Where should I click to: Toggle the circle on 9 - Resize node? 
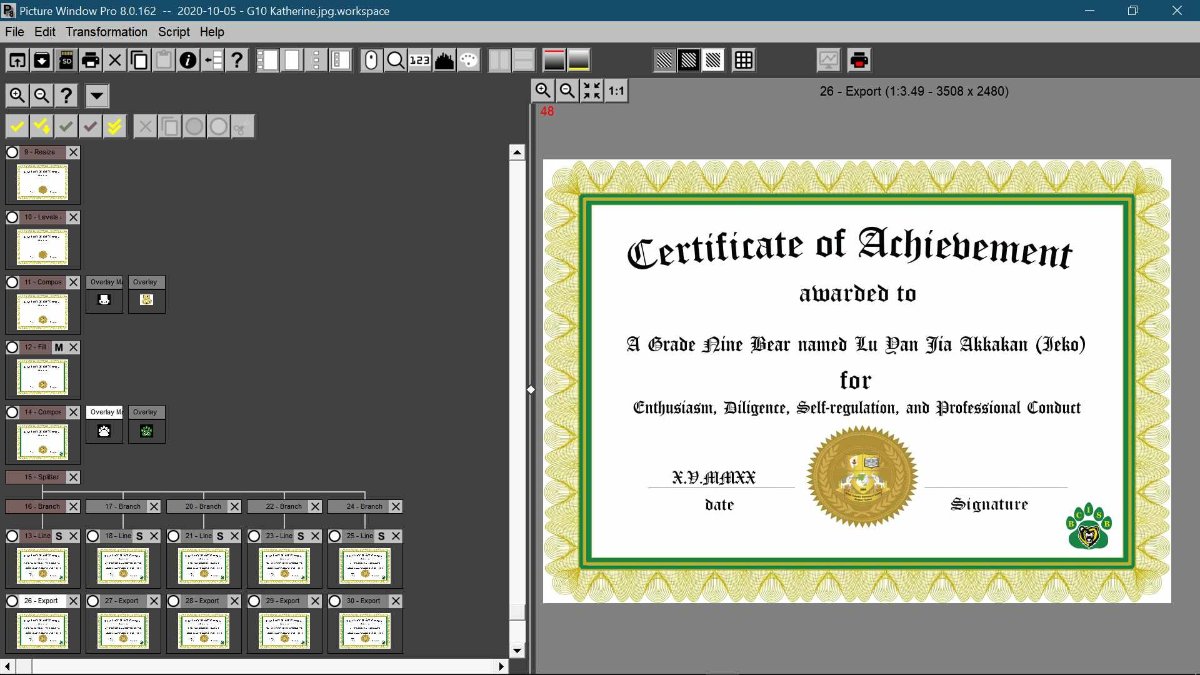12,152
